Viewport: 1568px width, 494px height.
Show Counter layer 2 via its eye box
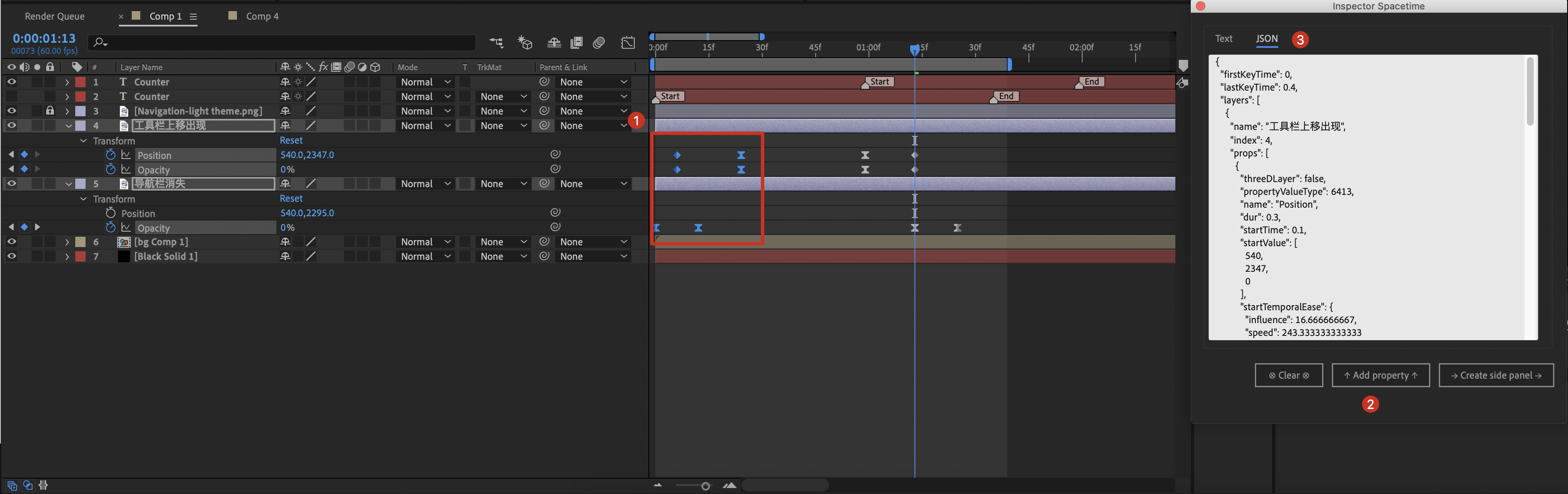coord(12,96)
